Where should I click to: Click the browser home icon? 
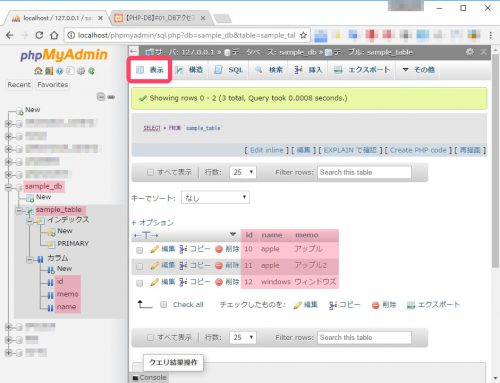tap(54, 35)
